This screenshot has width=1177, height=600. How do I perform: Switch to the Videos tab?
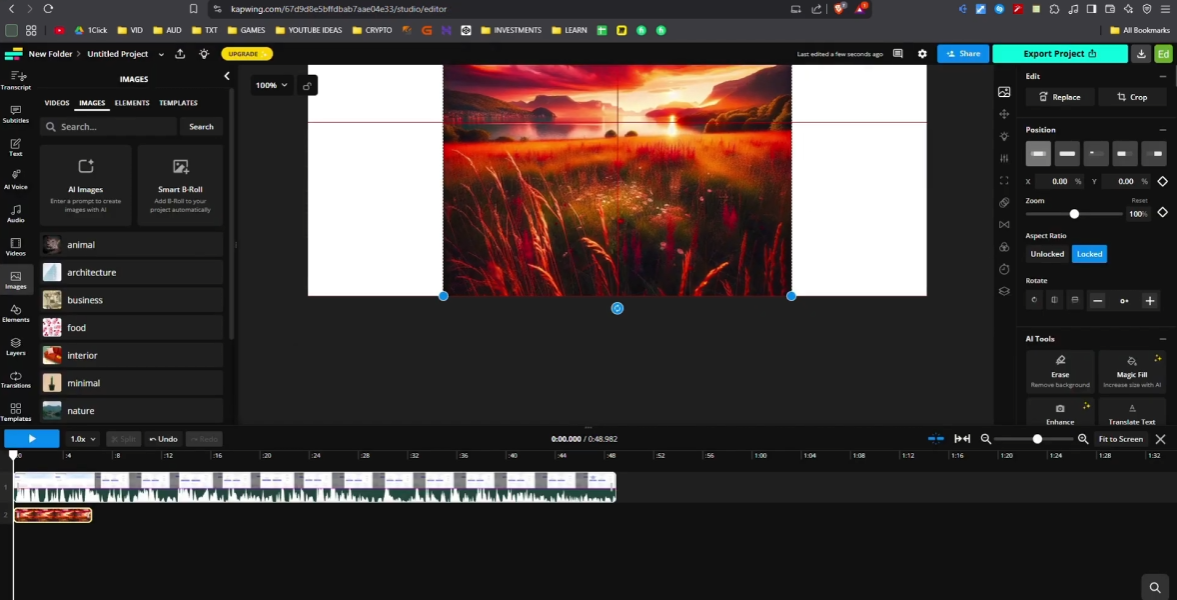[56, 103]
